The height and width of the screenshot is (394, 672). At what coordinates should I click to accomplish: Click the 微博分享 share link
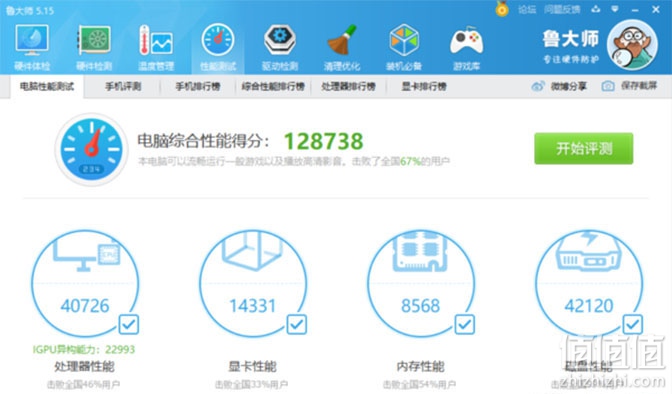[x=559, y=86]
